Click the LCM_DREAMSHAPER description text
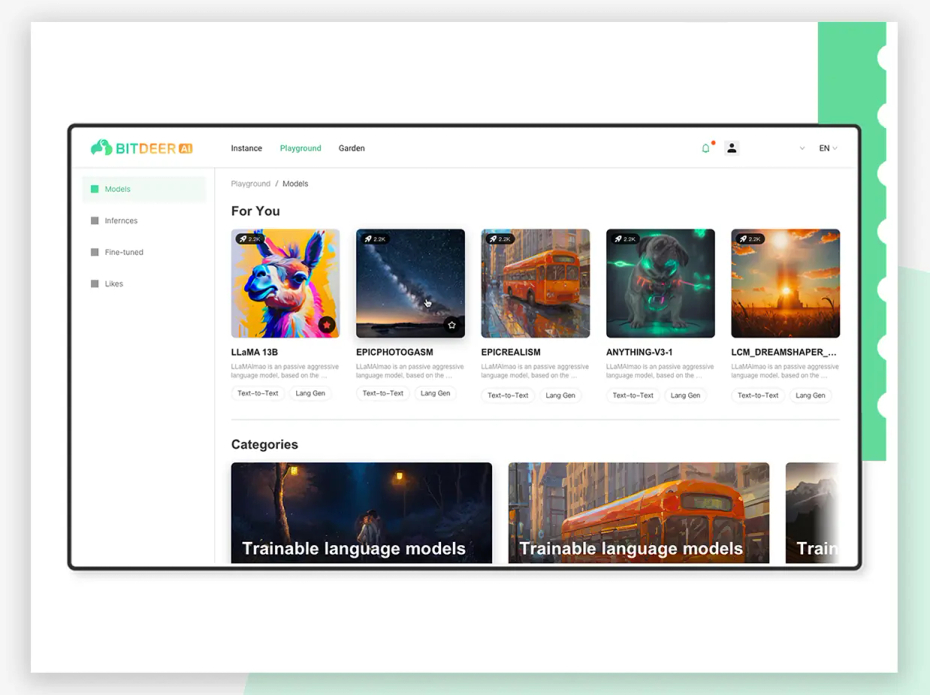This screenshot has height=695, width=930. pyautogui.click(x=785, y=371)
